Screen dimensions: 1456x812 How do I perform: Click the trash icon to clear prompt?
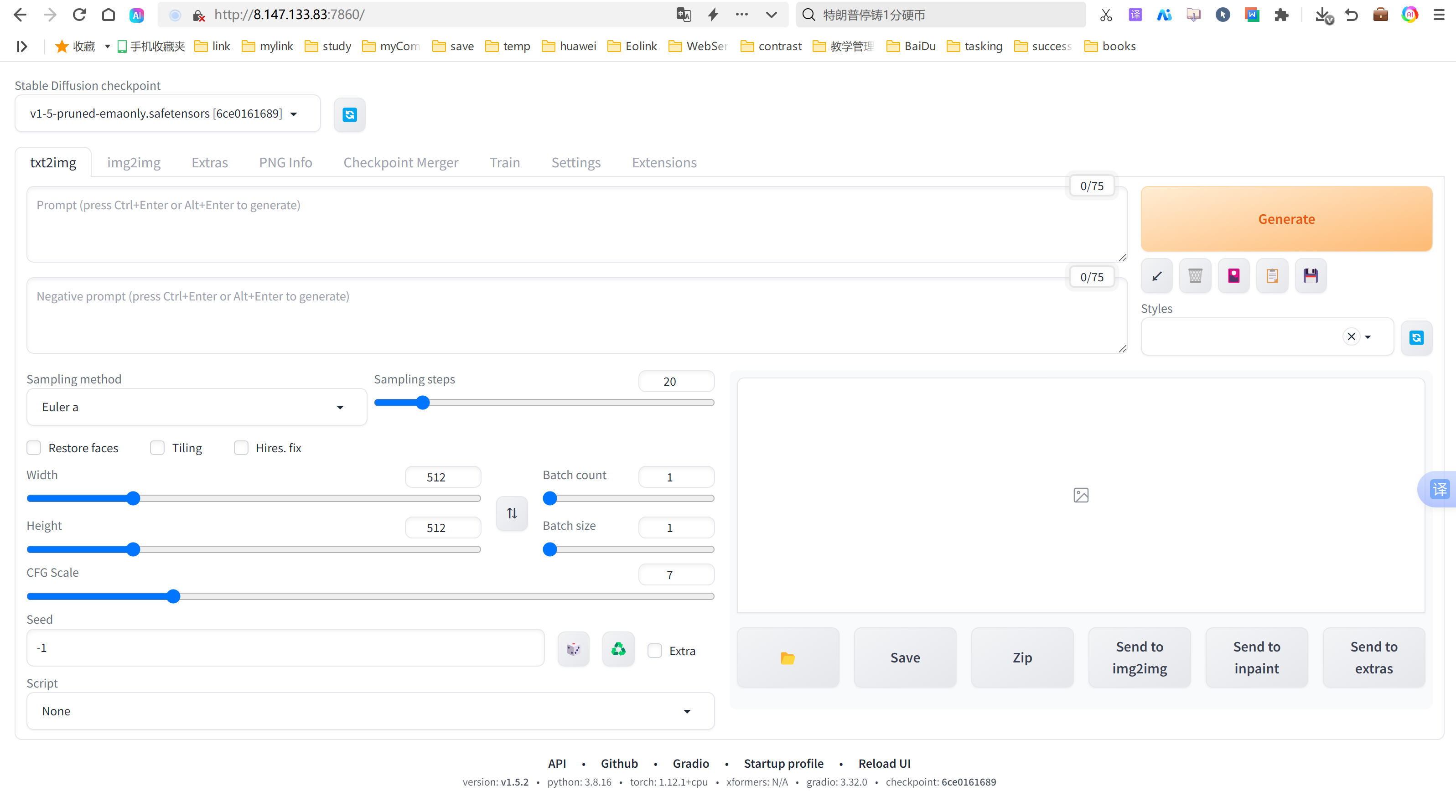[1195, 276]
